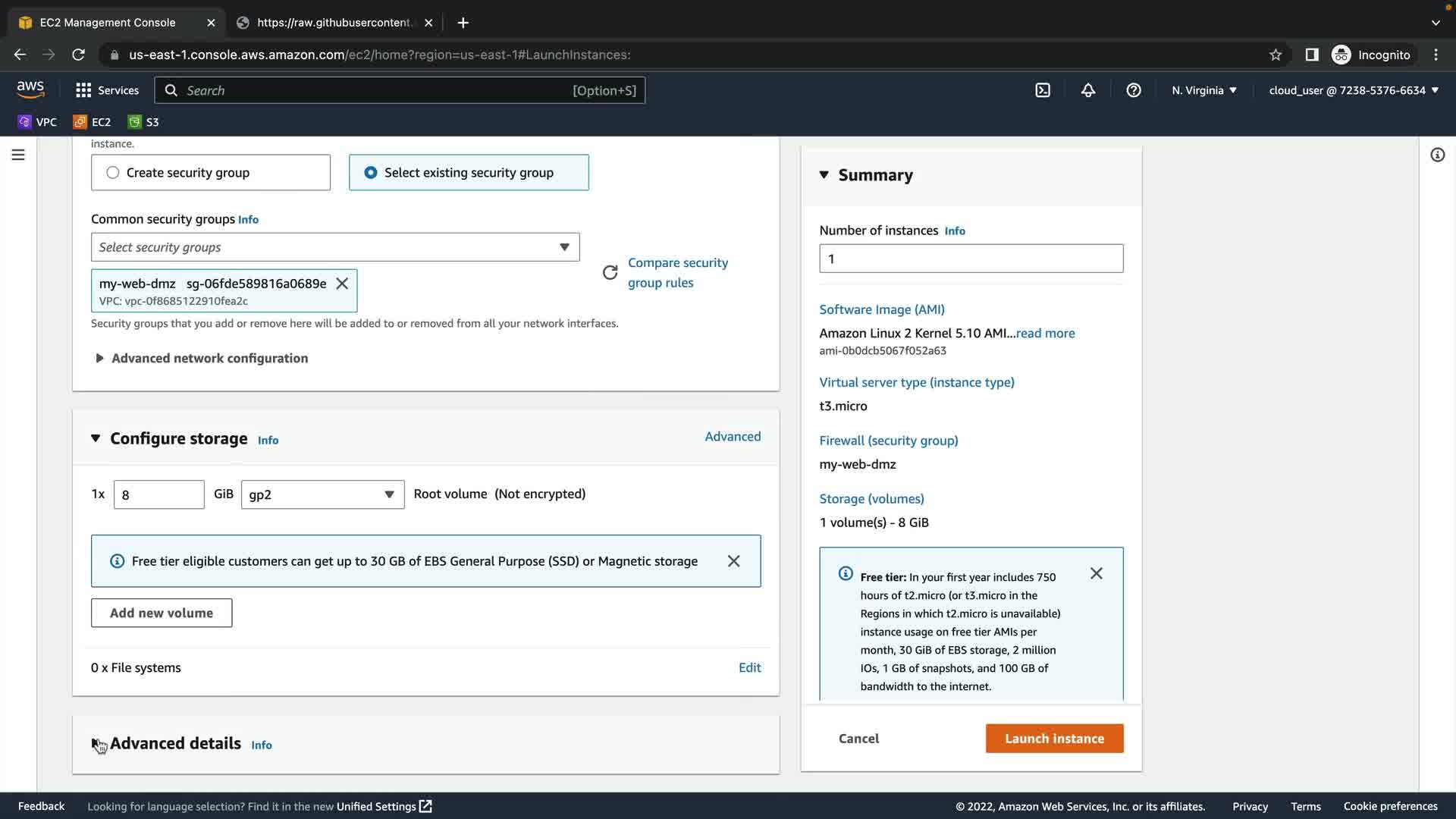Select Create security group radio option
This screenshot has height=819, width=1456.
tap(113, 173)
